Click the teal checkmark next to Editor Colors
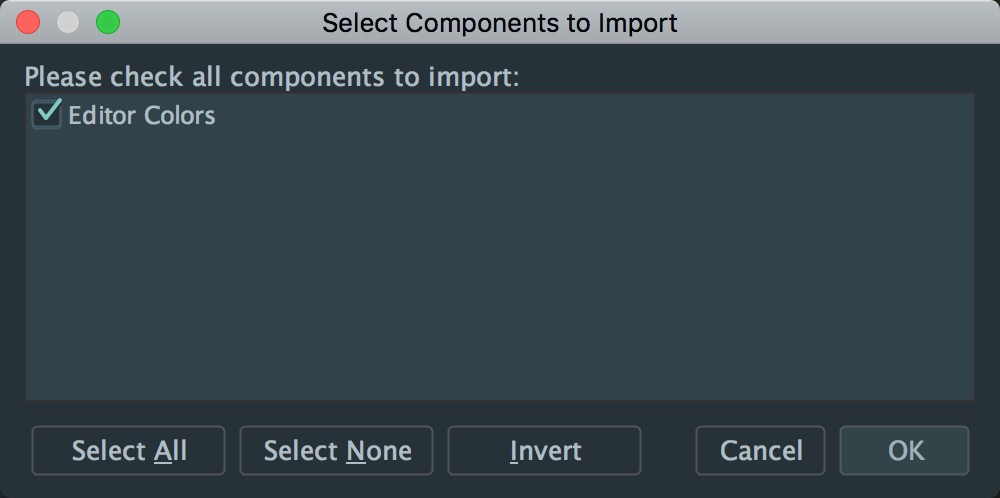 point(48,112)
